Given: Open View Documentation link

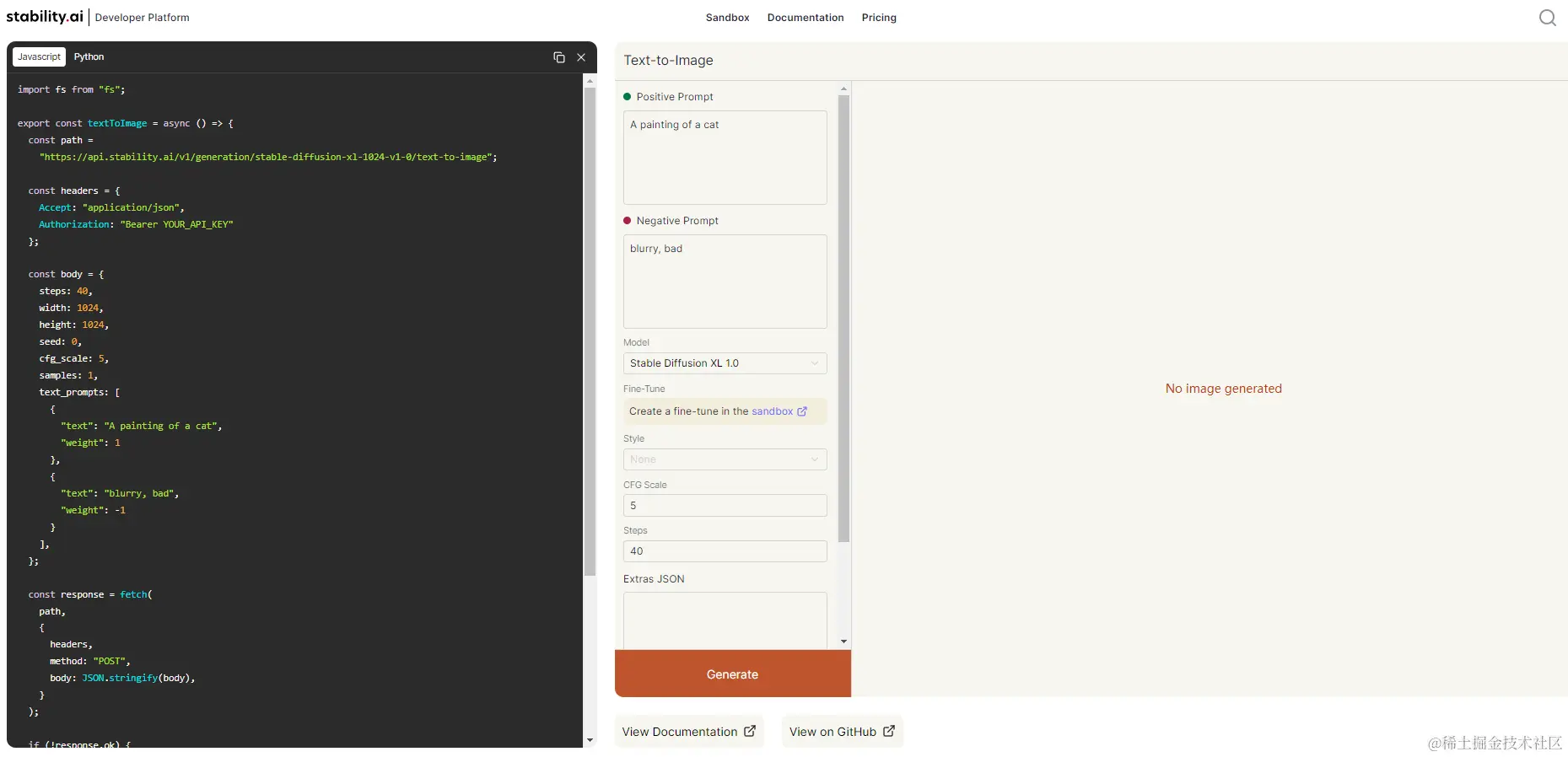Looking at the screenshot, I should (688, 732).
